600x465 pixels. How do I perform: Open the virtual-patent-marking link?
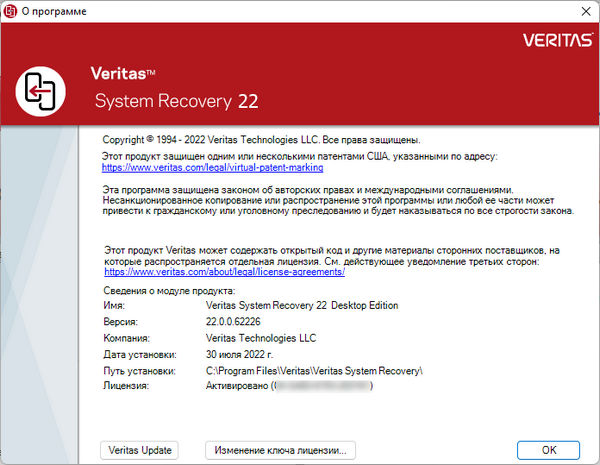click(x=198, y=168)
